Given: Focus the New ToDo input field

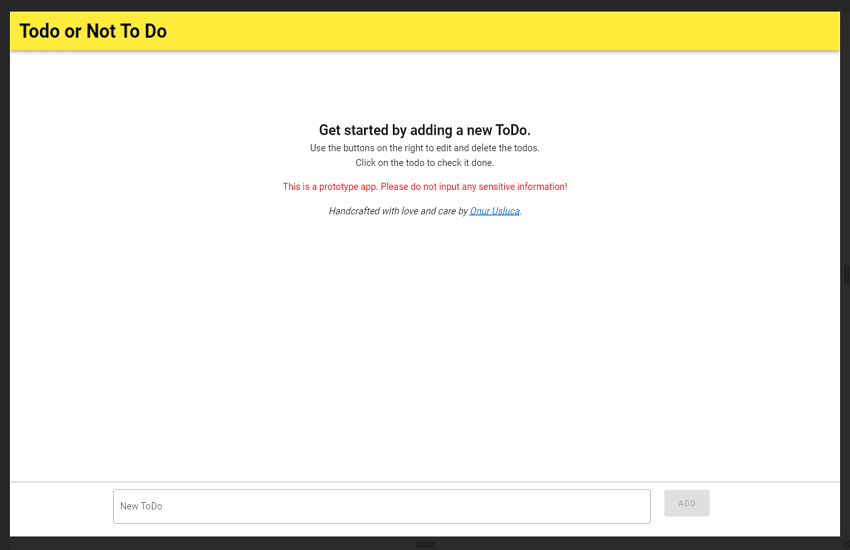Looking at the screenshot, I should (x=381, y=506).
